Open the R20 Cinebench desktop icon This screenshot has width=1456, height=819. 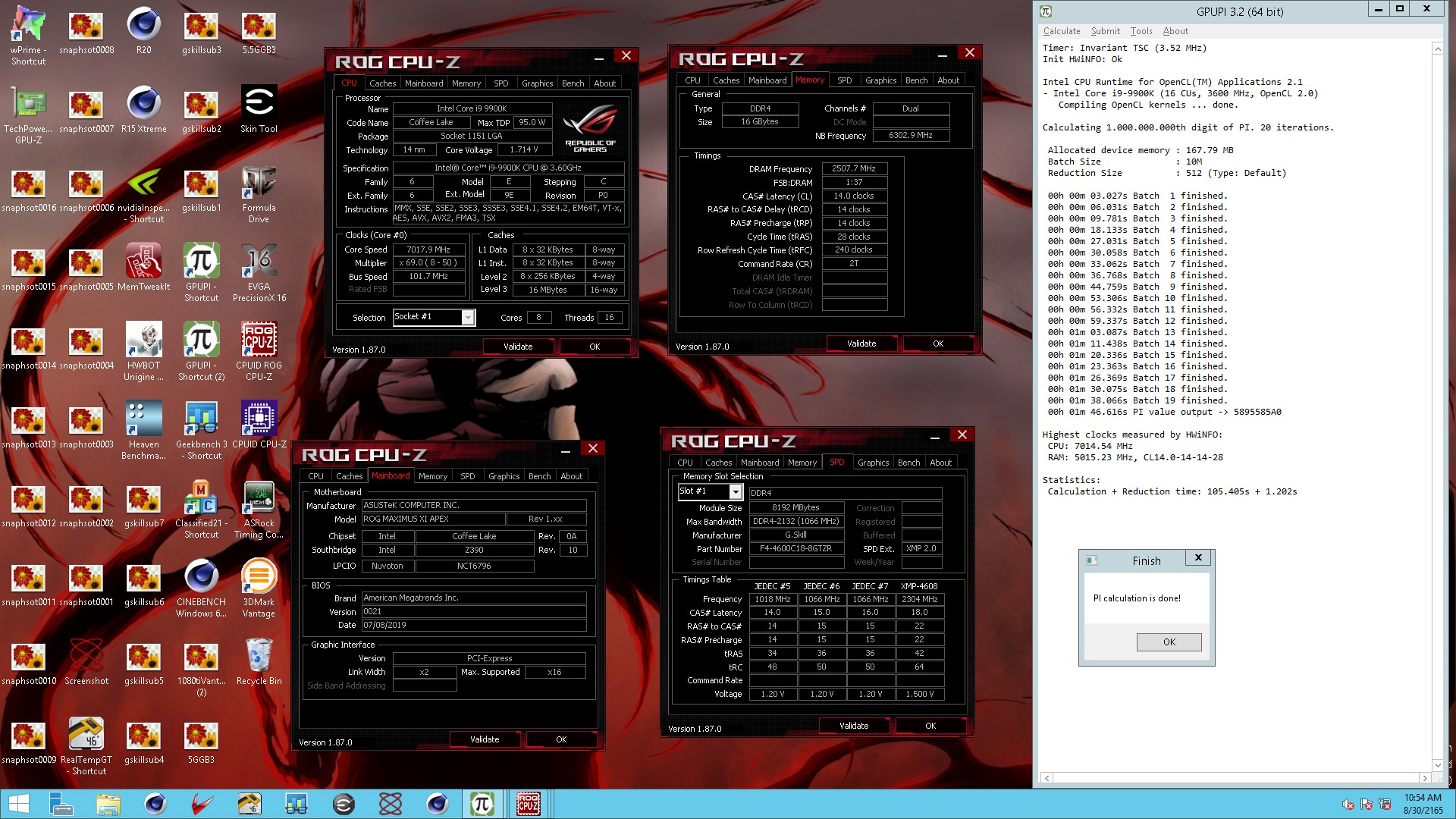coord(143,30)
